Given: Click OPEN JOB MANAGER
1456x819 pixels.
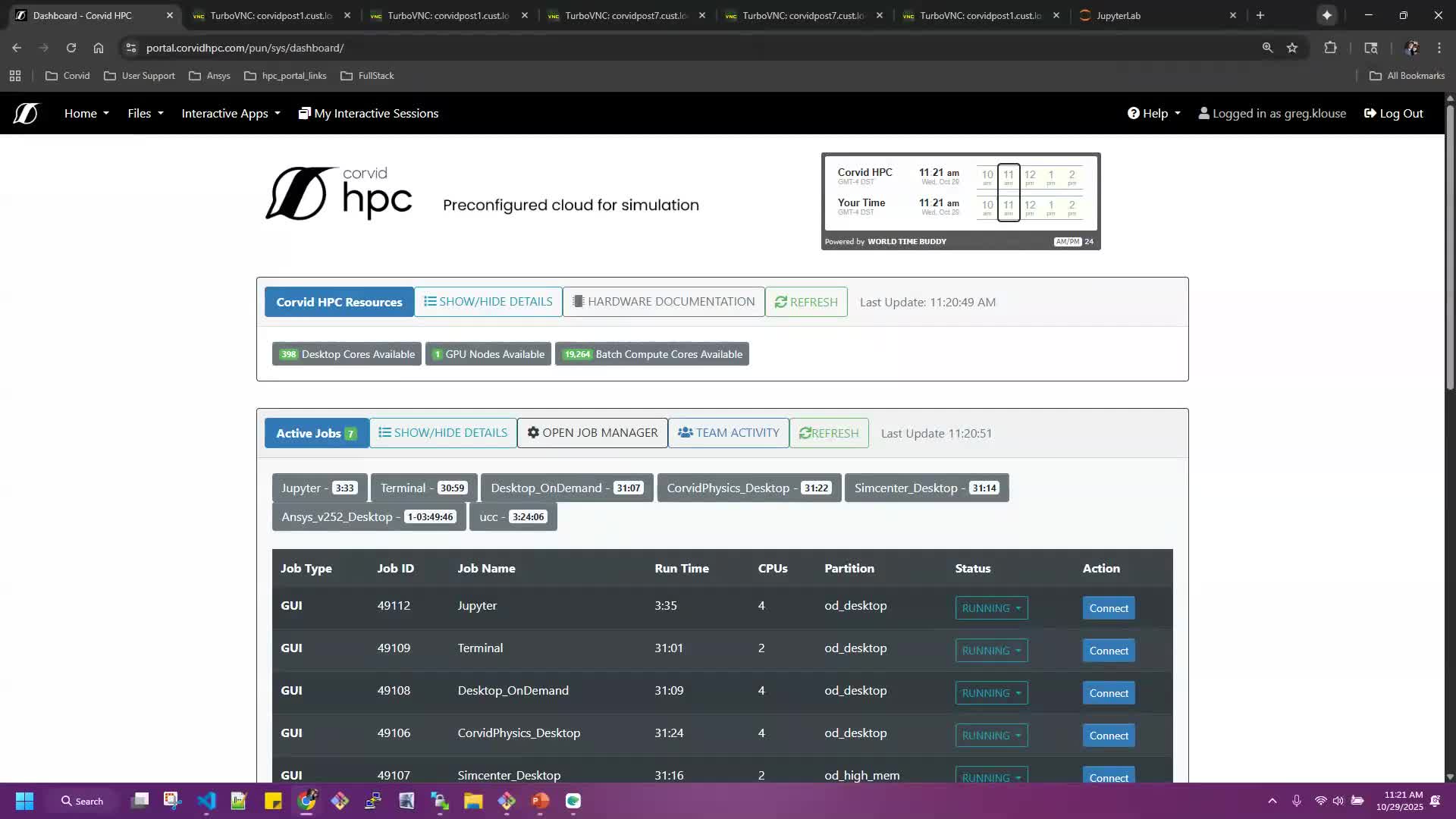Looking at the screenshot, I should 592,433.
